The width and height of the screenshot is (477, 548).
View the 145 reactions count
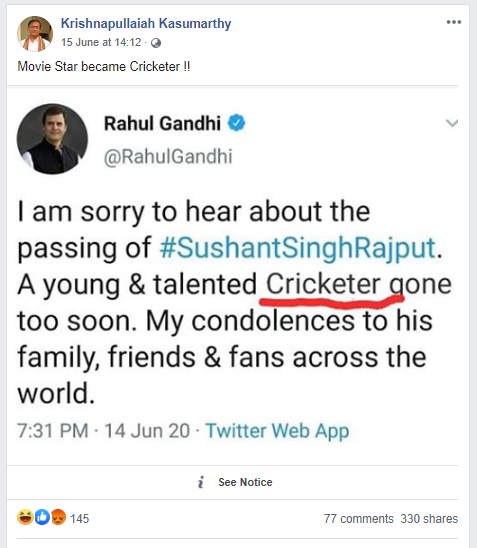pos(80,518)
